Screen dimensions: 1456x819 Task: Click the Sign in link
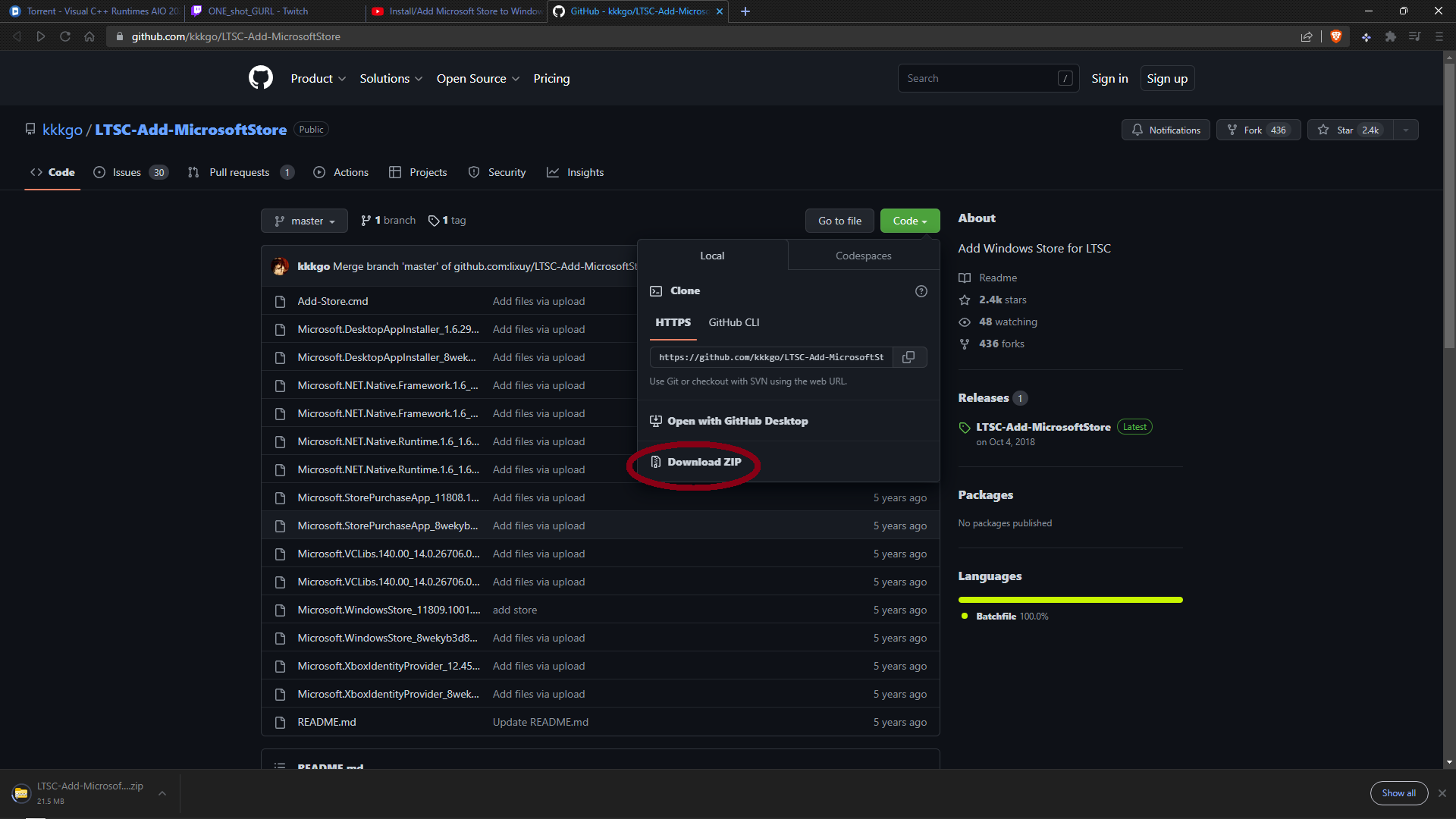(x=1109, y=79)
